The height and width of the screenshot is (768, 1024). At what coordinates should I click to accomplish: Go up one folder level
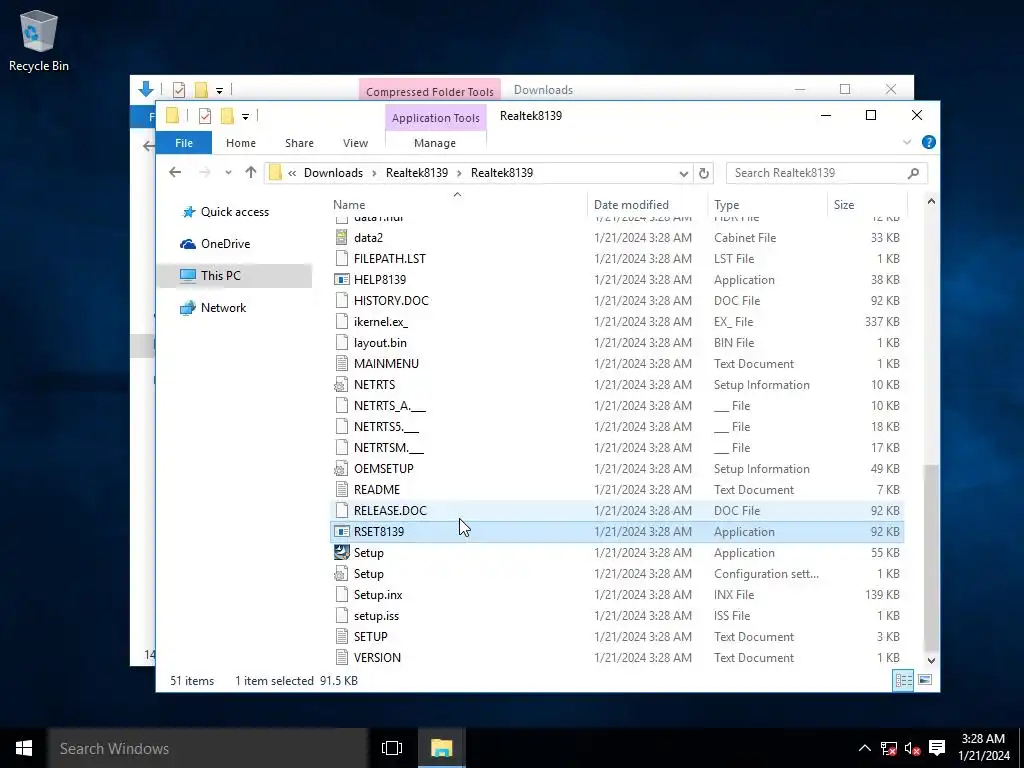251,172
